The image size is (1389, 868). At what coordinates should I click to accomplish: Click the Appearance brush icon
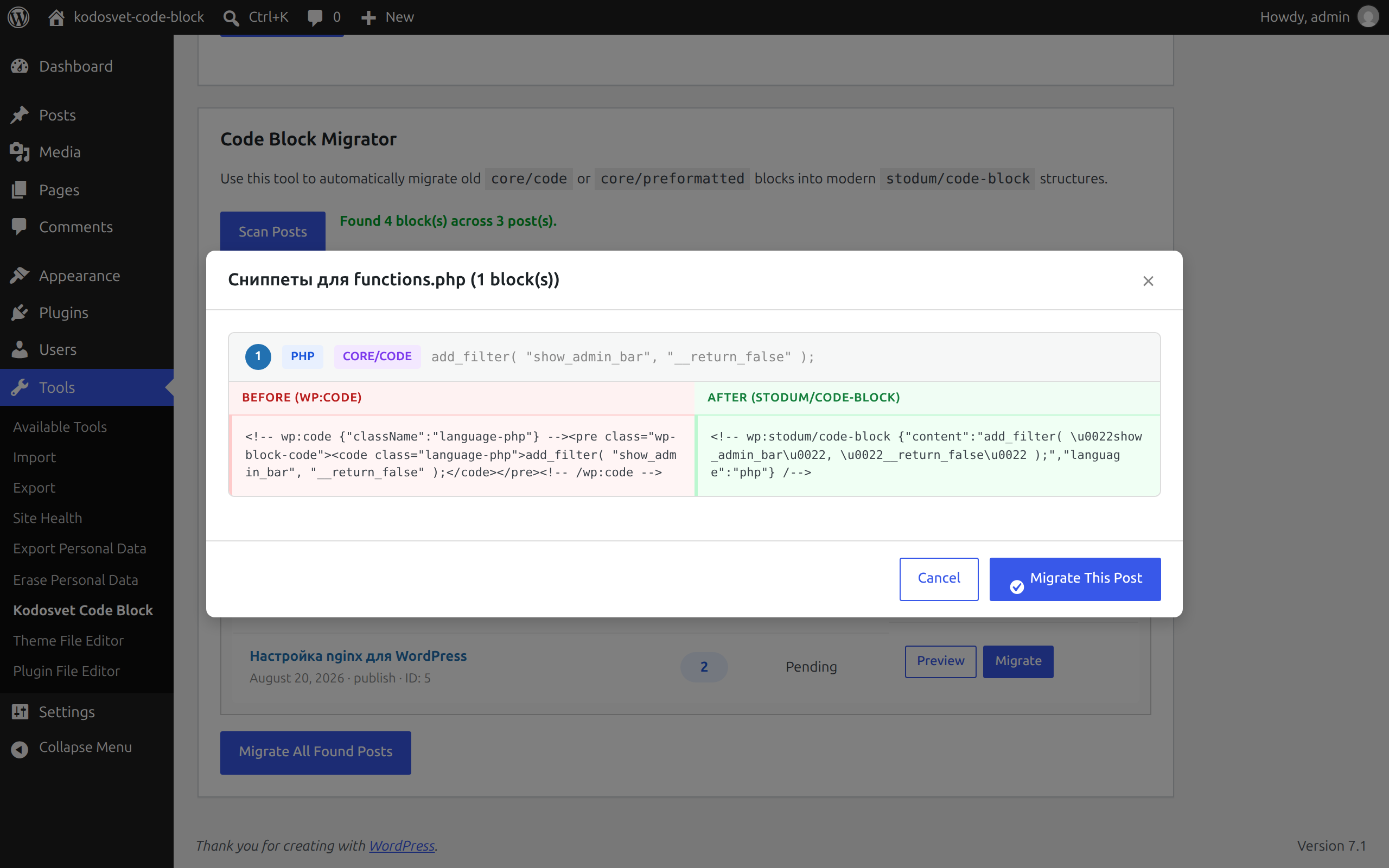pyautogui.click(x=20, y=276)
